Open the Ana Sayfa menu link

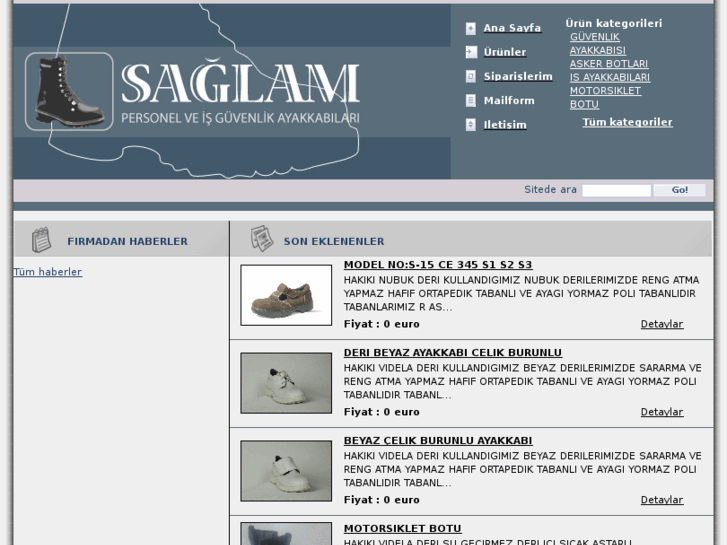(512, 28)
